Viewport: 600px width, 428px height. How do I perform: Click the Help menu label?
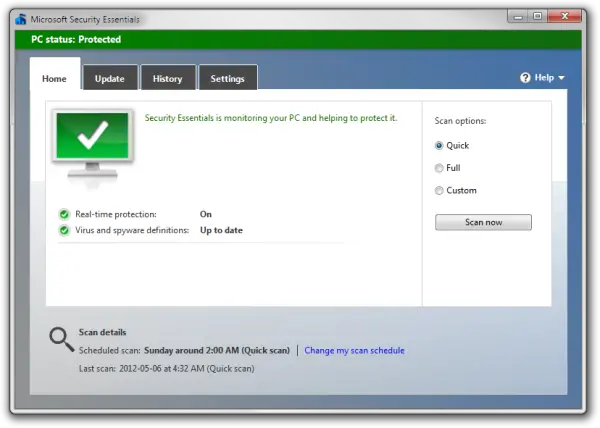544,78
